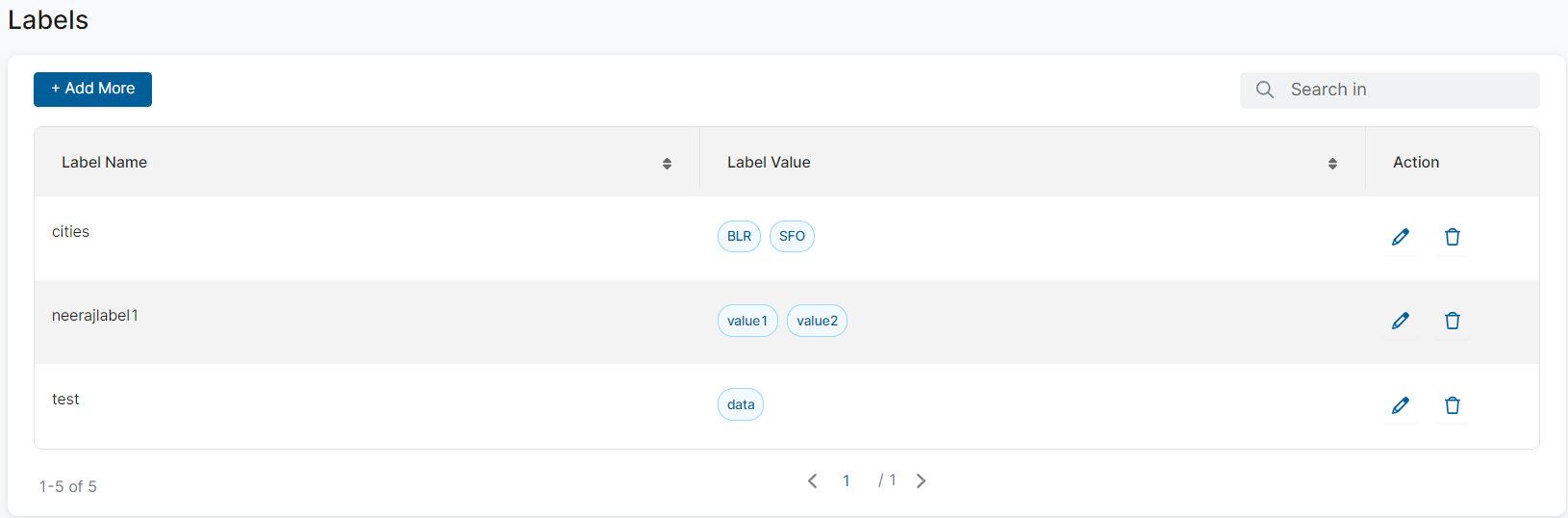Click the data tag chip
1568x518 pixels.
click(741, 404)
